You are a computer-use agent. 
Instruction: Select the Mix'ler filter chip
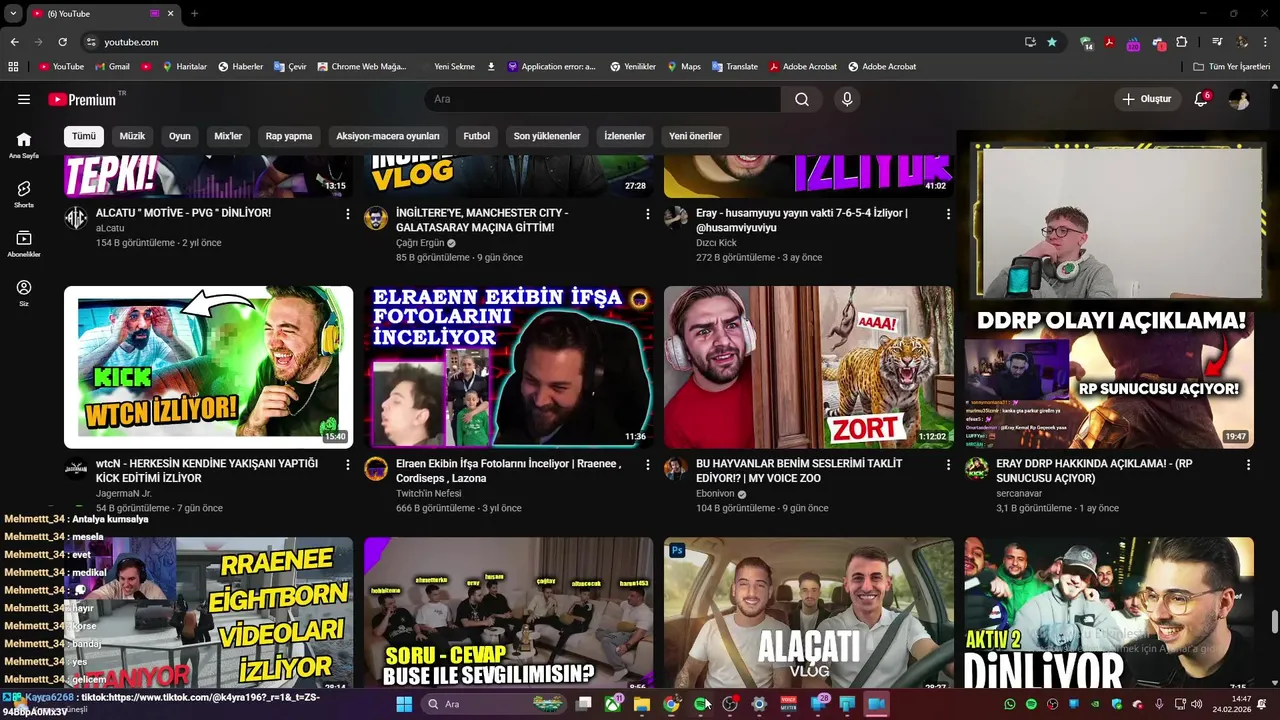point(228,136)
